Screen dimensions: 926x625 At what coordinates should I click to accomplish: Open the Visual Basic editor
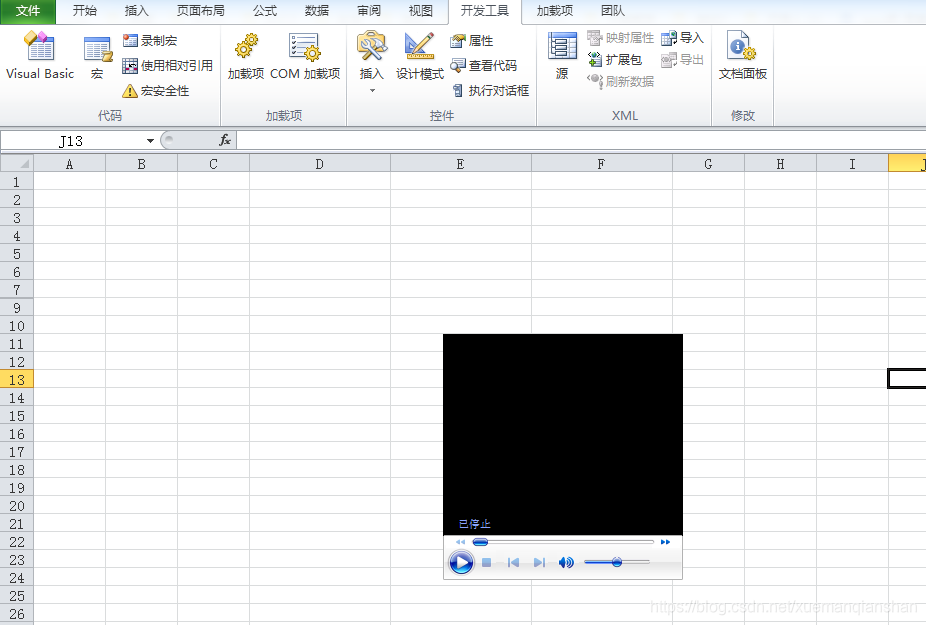(x=40, y=56)
